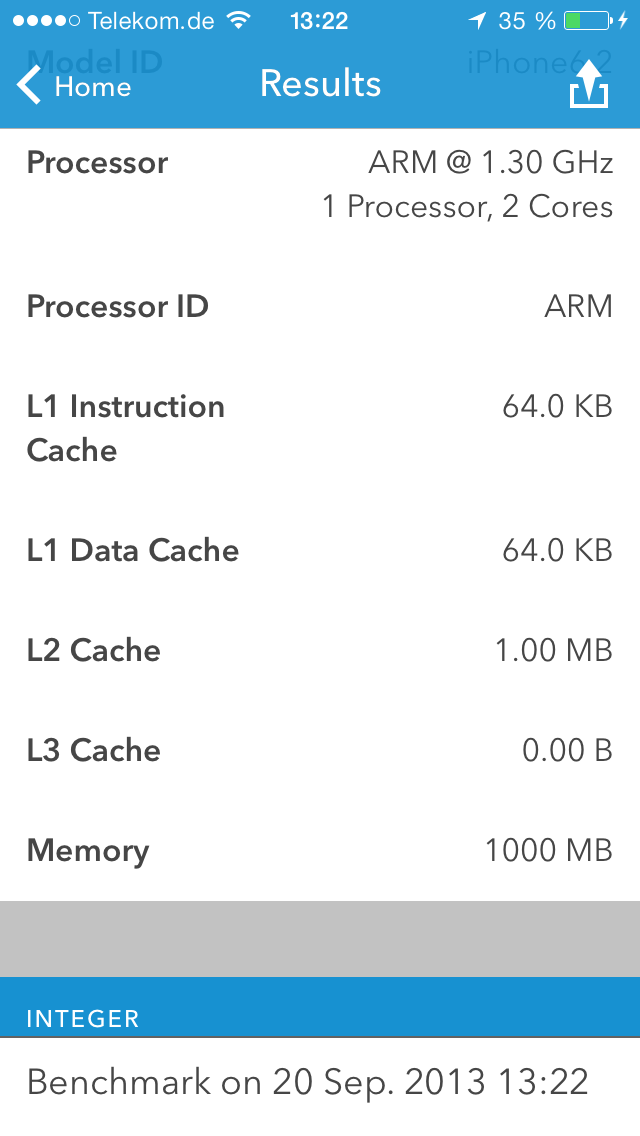Tap the Benchmark date footer text

307,1082
